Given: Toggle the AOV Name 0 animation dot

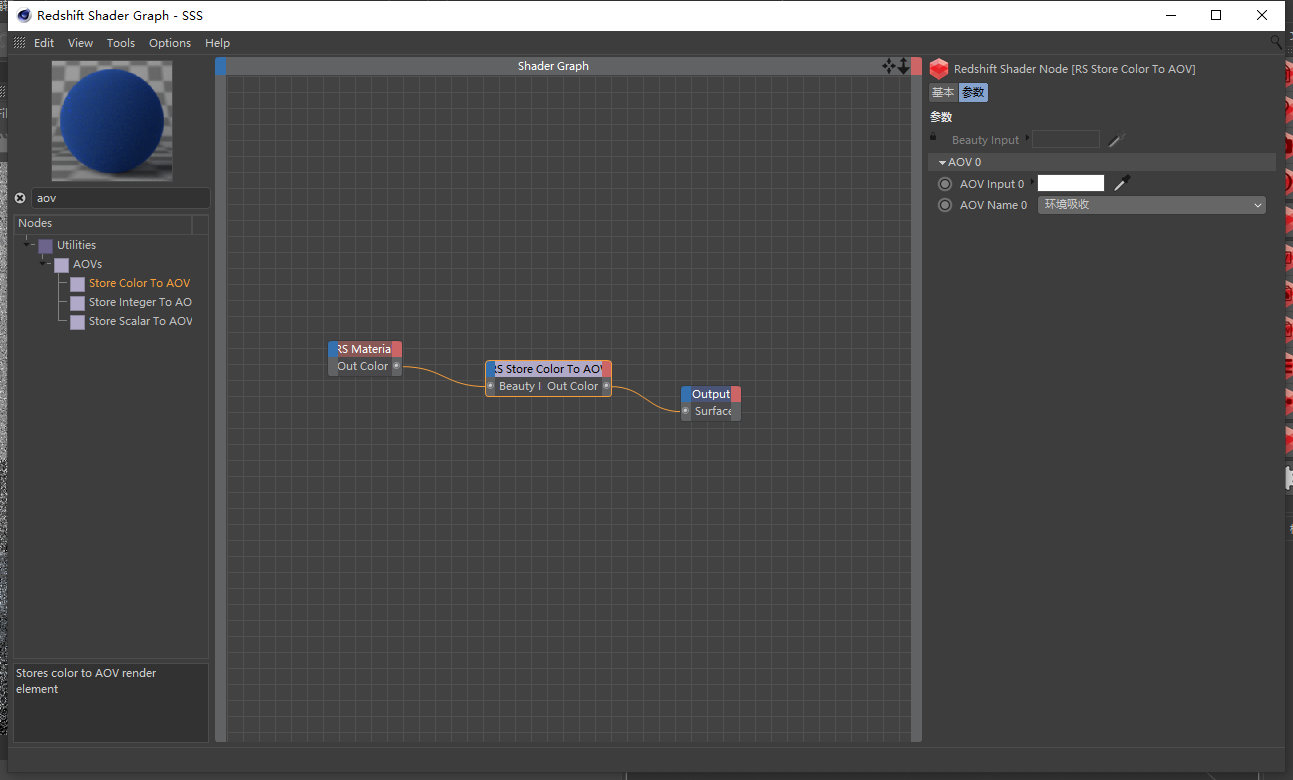Looking at the screenshot, I should pyautogui.click(x=945, y=205).
